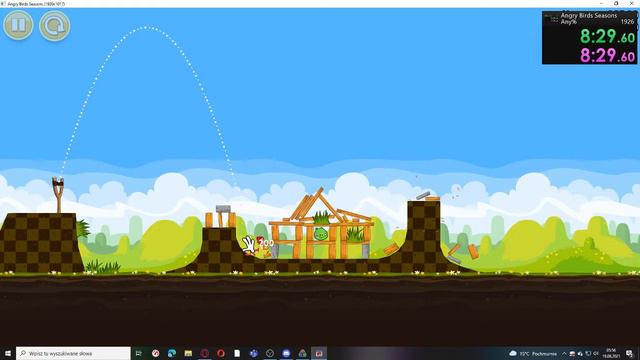Launch Microsoft Edge from the taskbar
Image resolution: width=640 pixels, height=360 pixels.
[x=172, y=353]
